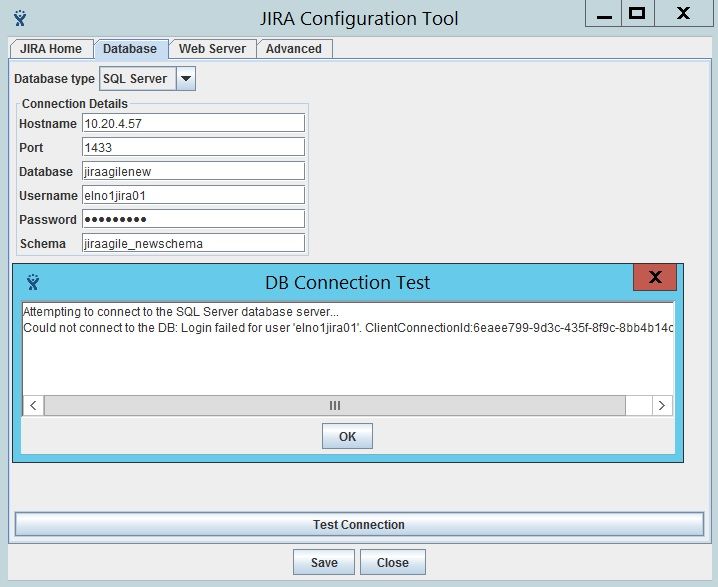Close the DB Connection Test dialog
Image resolution: width=718 pixels, height=587 pixels.
pos(655,277)
